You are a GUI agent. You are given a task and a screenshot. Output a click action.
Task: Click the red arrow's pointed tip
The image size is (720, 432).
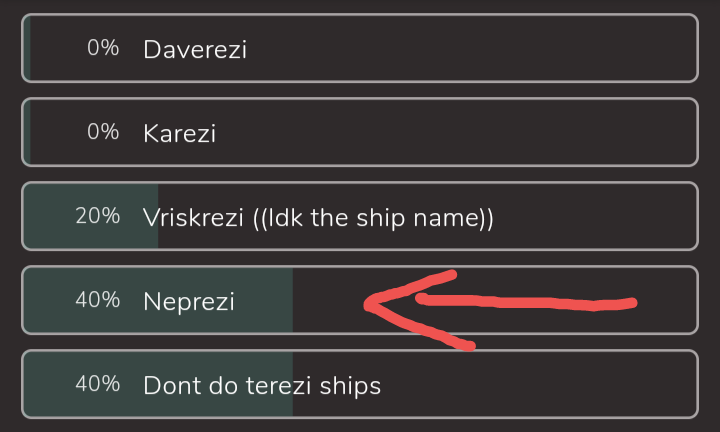pyautogui.click(x=369, y=305)
